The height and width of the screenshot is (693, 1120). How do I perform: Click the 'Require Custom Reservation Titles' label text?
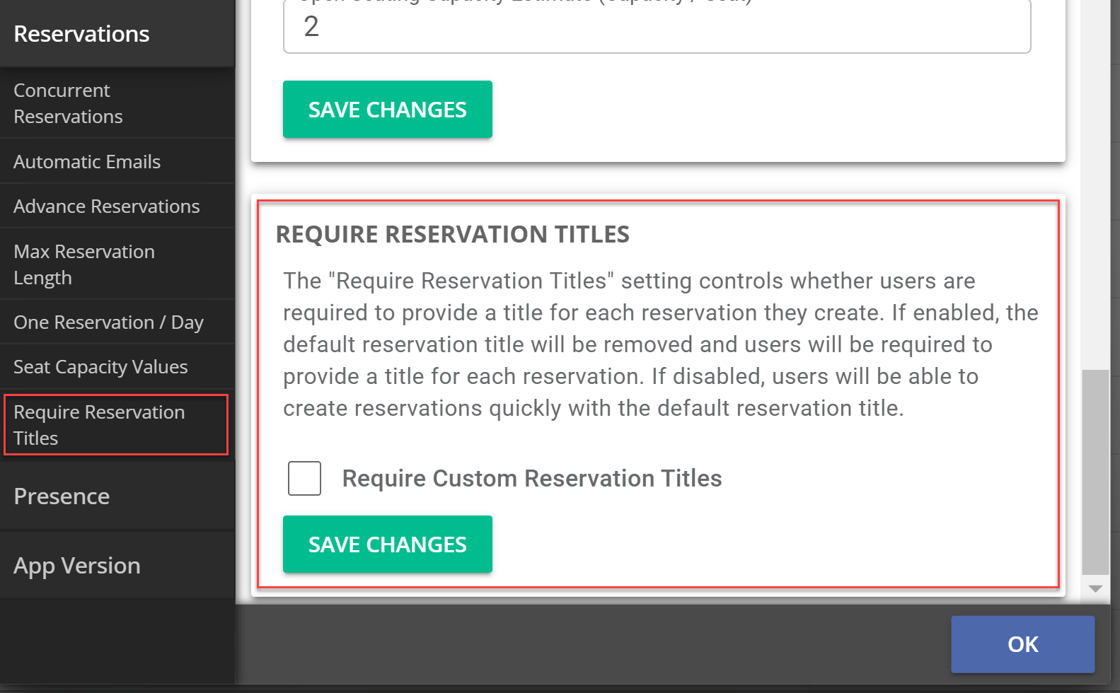[531, 478]
